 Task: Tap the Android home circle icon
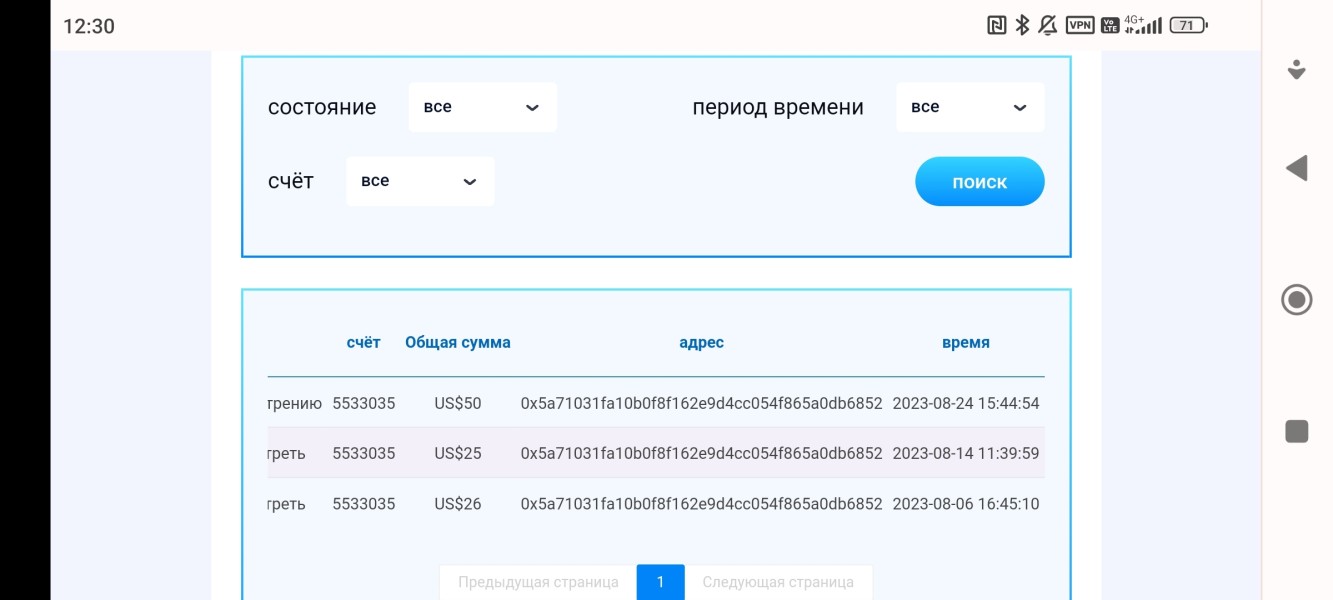click(x=1297, y=299)
